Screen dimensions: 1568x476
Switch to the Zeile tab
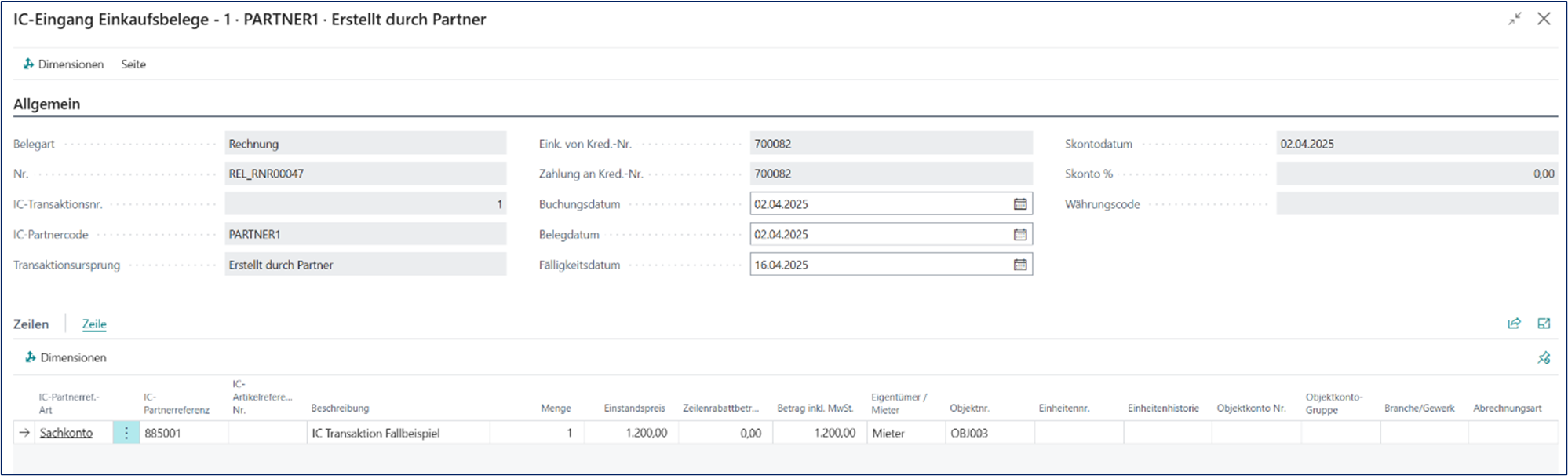point(94,324)
